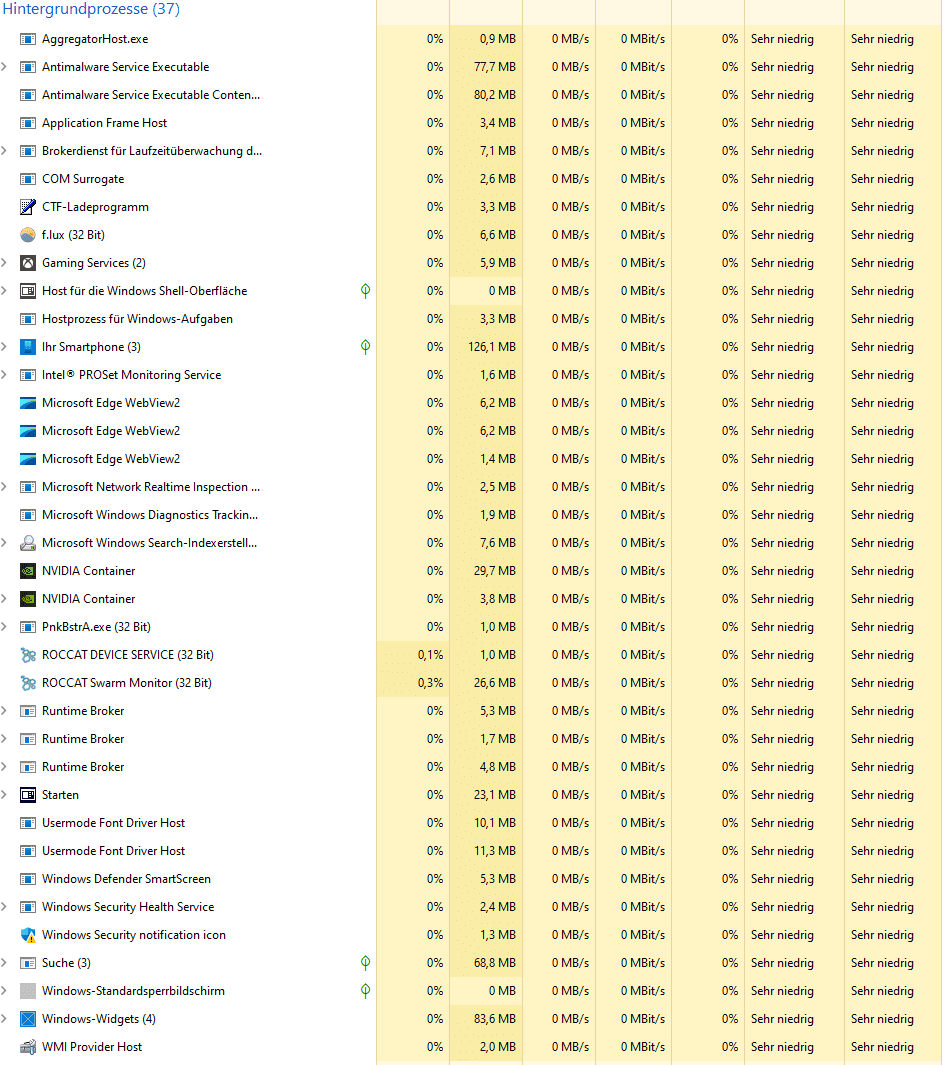The width and height of the screenshot is (949, 1065).
Task: Expand the PnkBstrA.exe (32 Bit) row
Action: point(4,628)
